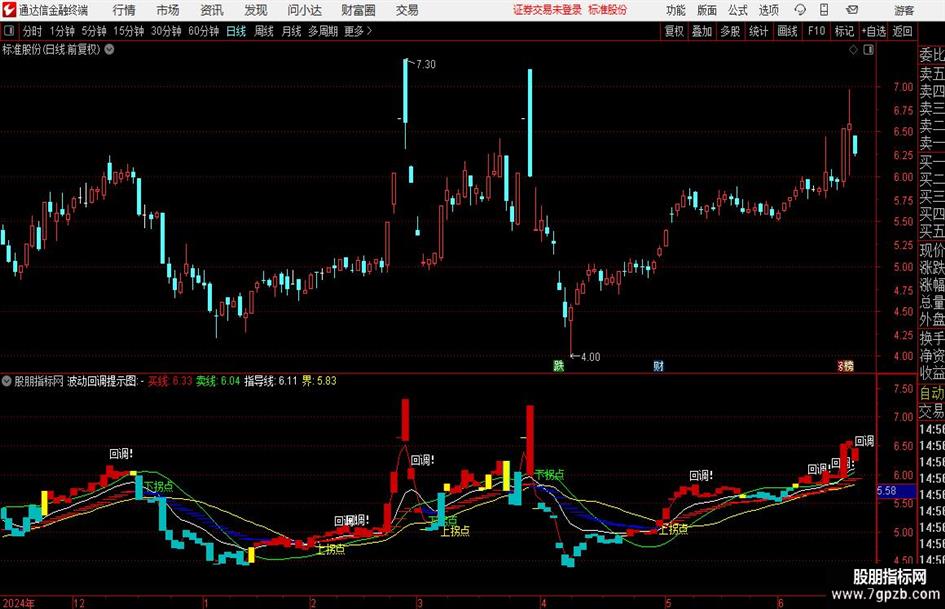Click the green 下拐点 label near month 12

pyautogui.click(x=159, y=486)
